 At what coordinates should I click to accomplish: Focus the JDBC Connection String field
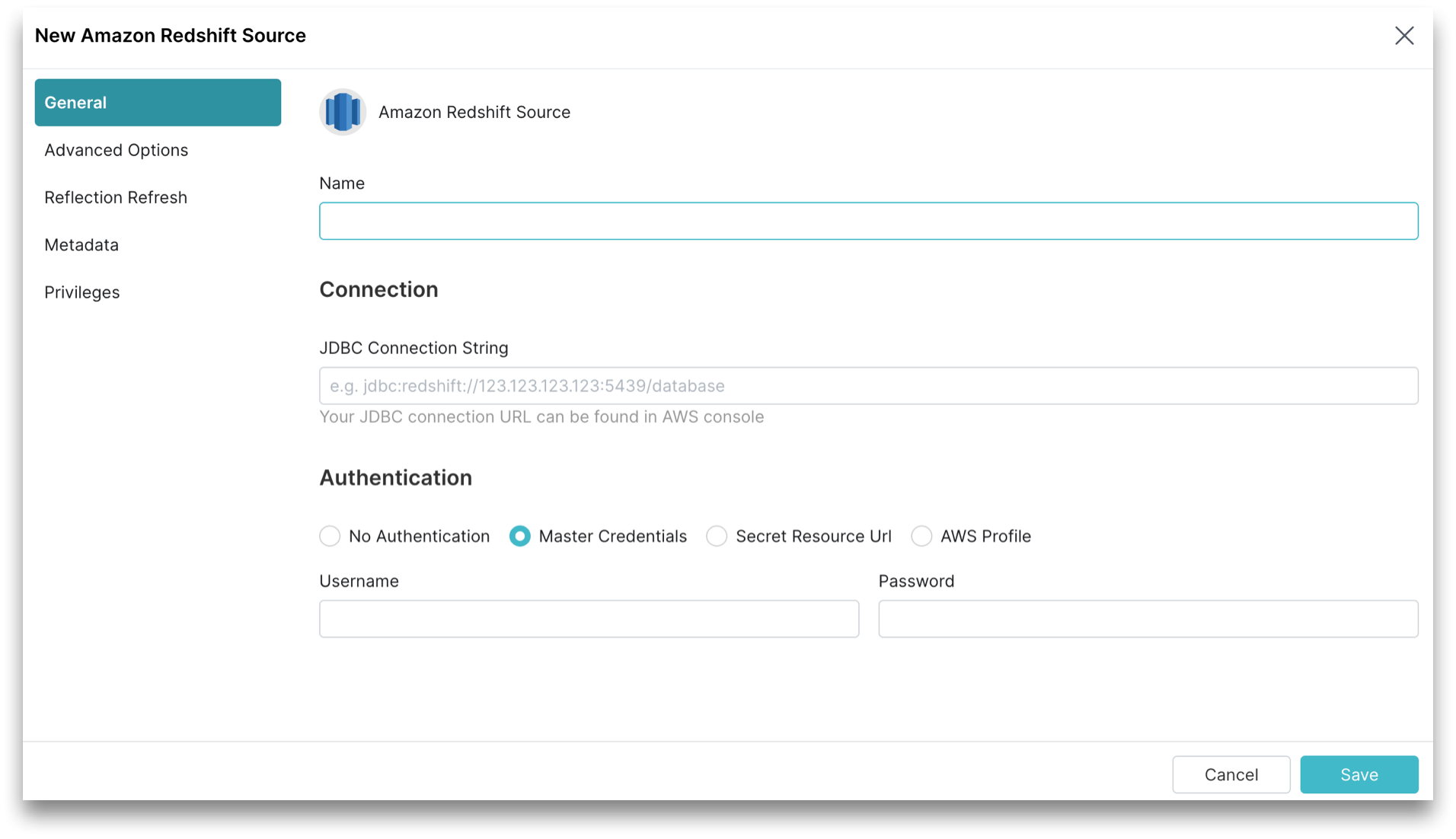(x=868, y=385)
